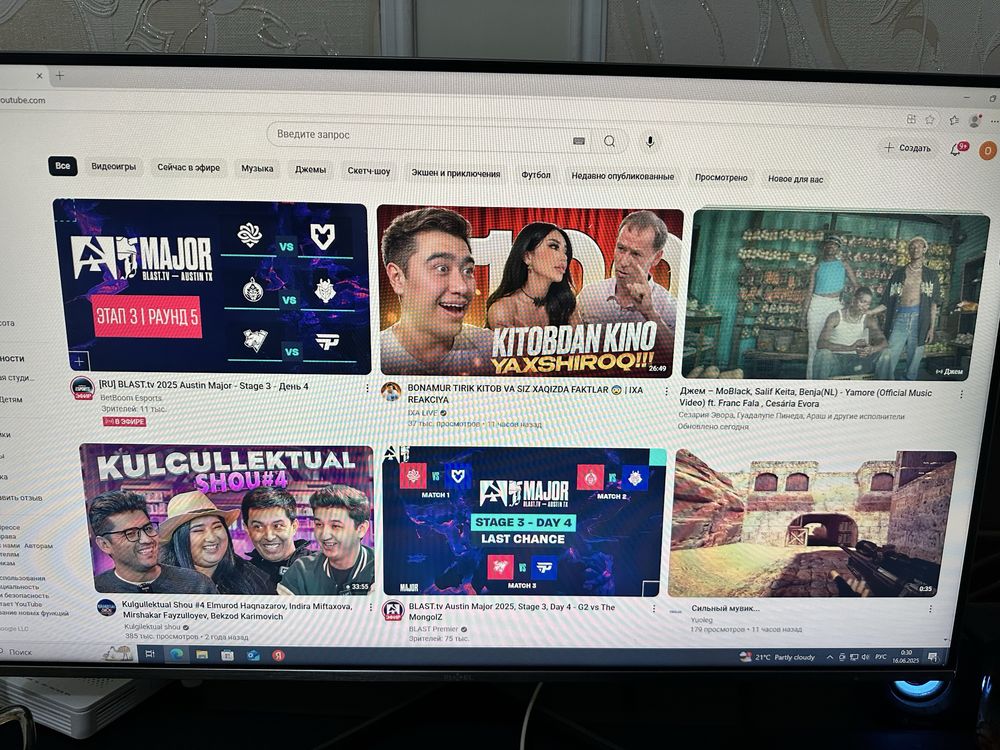This screenshot has height=750, width=1000.
Task: Click the В ЭФИРЕ live badge
Action: (124, 422)
